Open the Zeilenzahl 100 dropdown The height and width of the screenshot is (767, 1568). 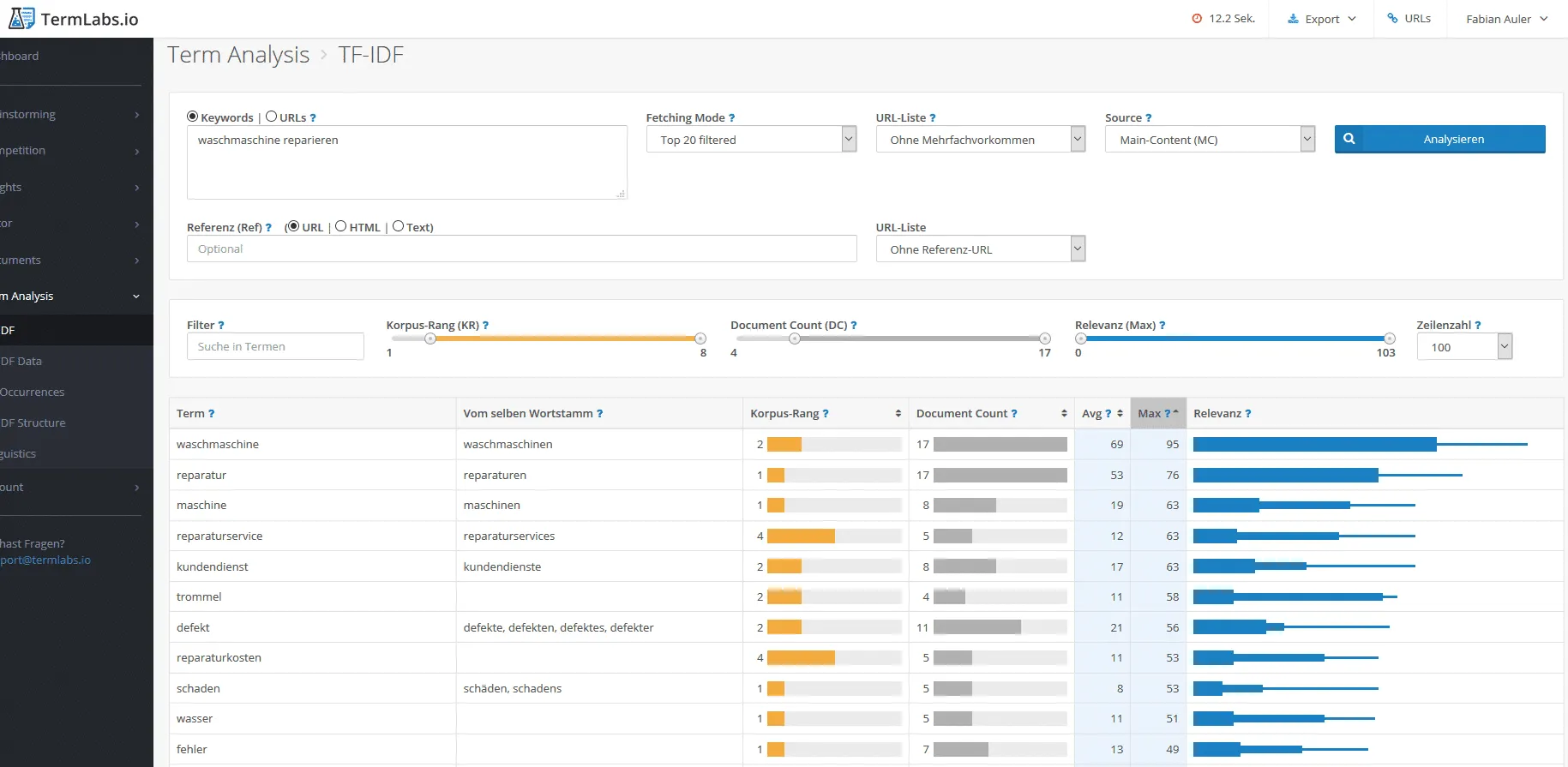click(x=1464, y=347)
